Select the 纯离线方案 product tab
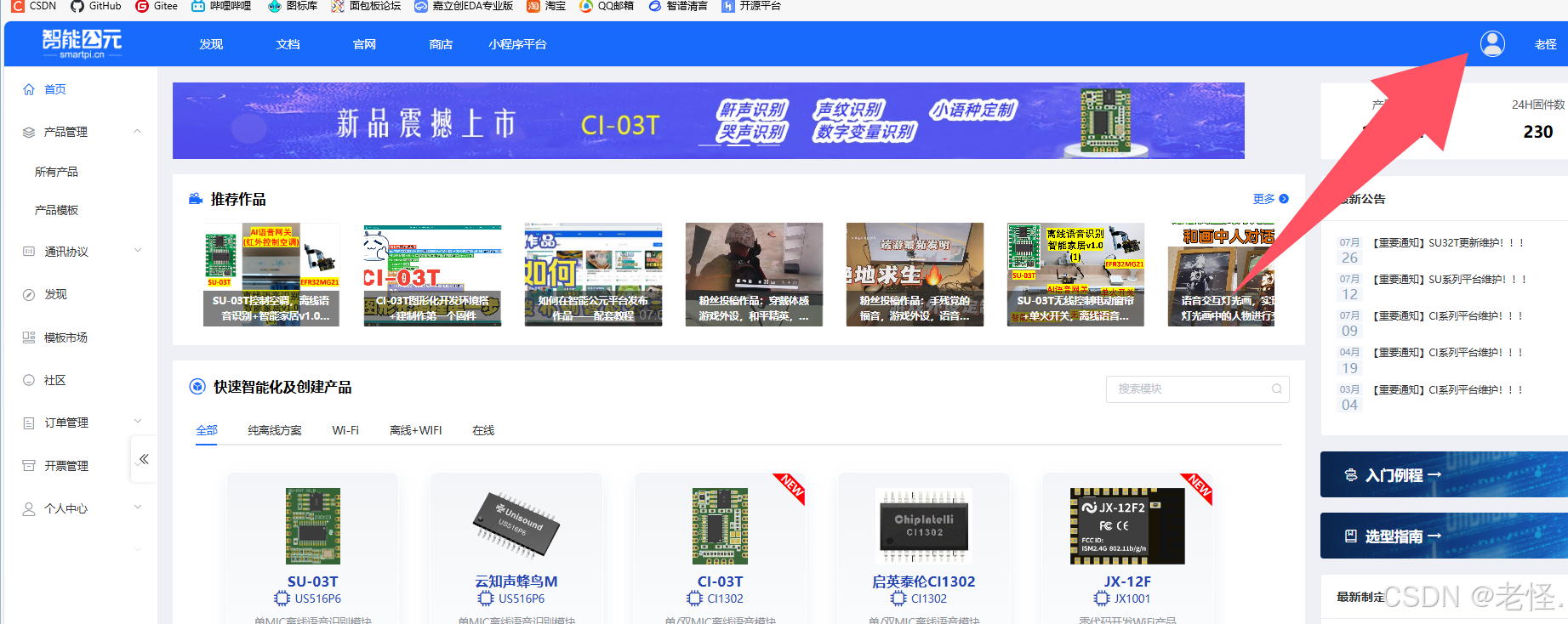Image resolution: width=1568 pixels, height=624 pixels. [x=275, y=430]
